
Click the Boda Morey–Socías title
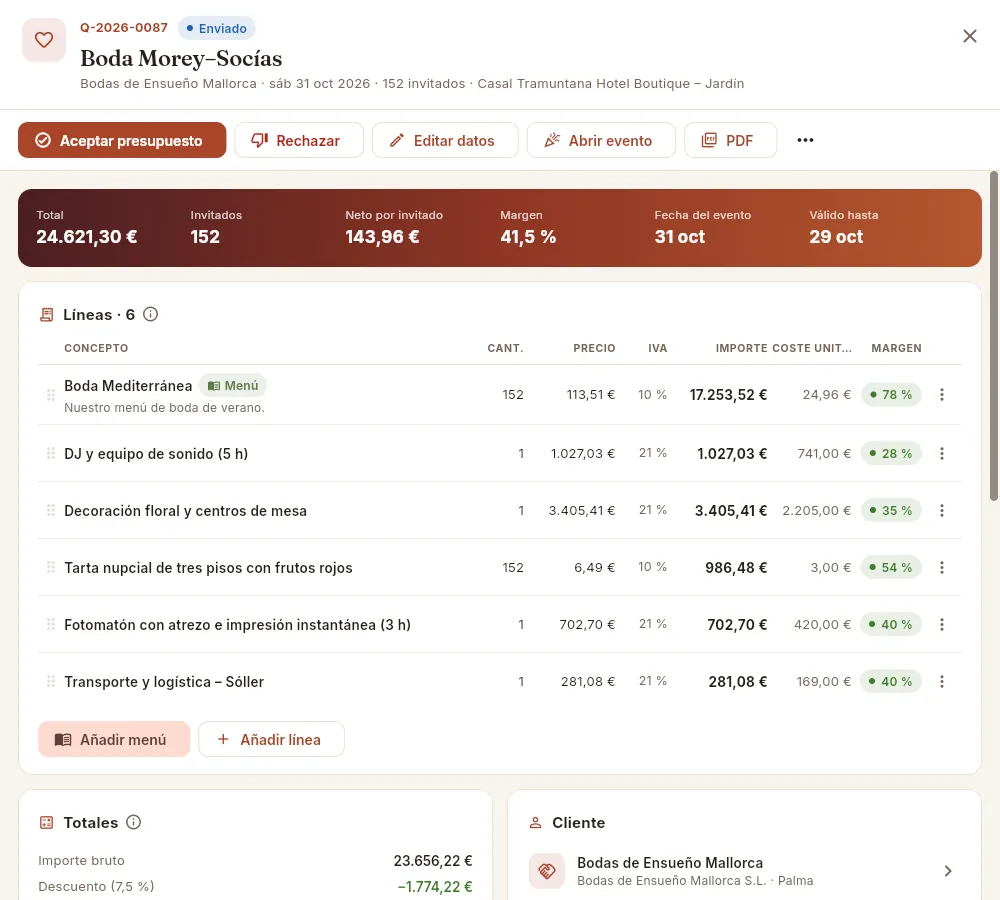pyautogui.click(x=181, y=59)
